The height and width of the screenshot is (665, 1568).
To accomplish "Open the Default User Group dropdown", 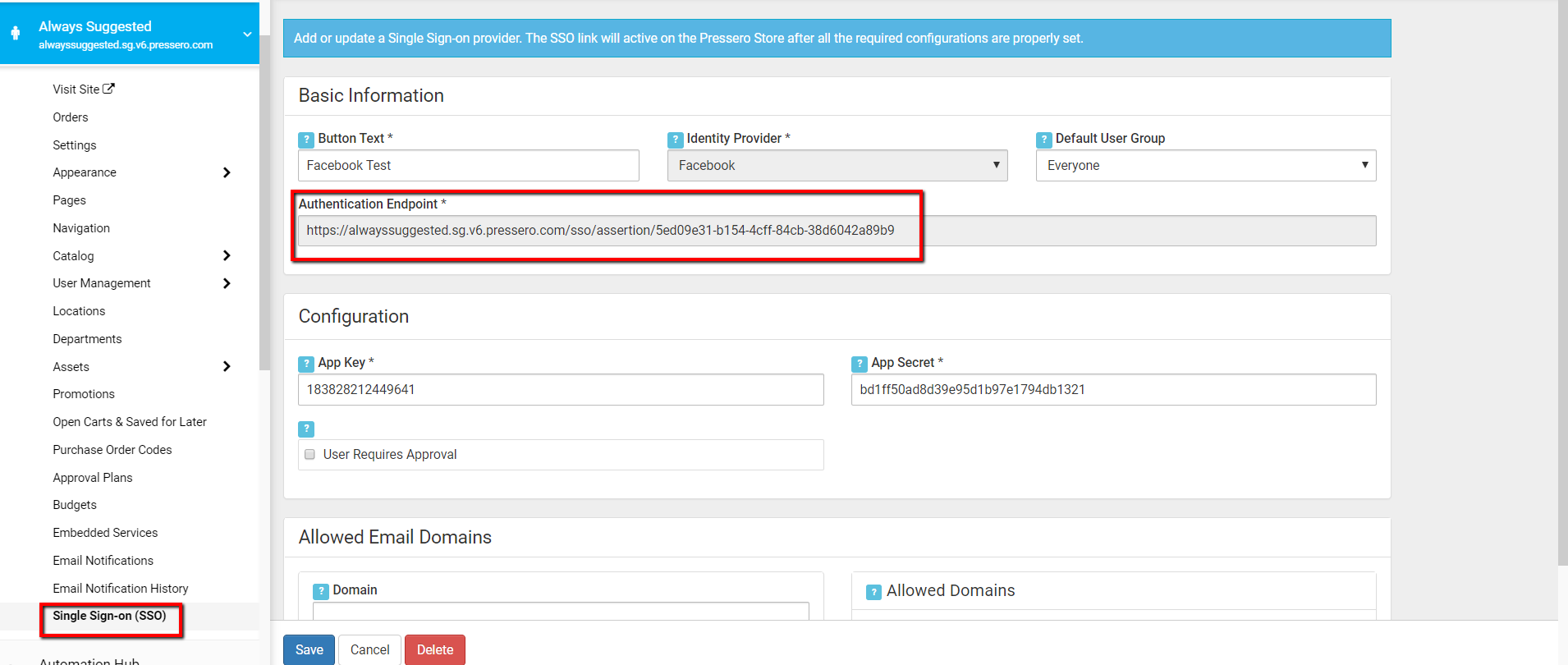I will click(1206, 165).
